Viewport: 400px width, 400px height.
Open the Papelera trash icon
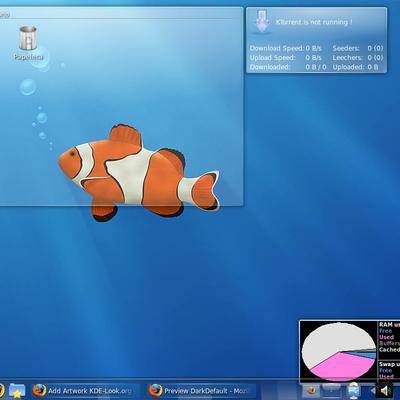(x=28, y=38)
